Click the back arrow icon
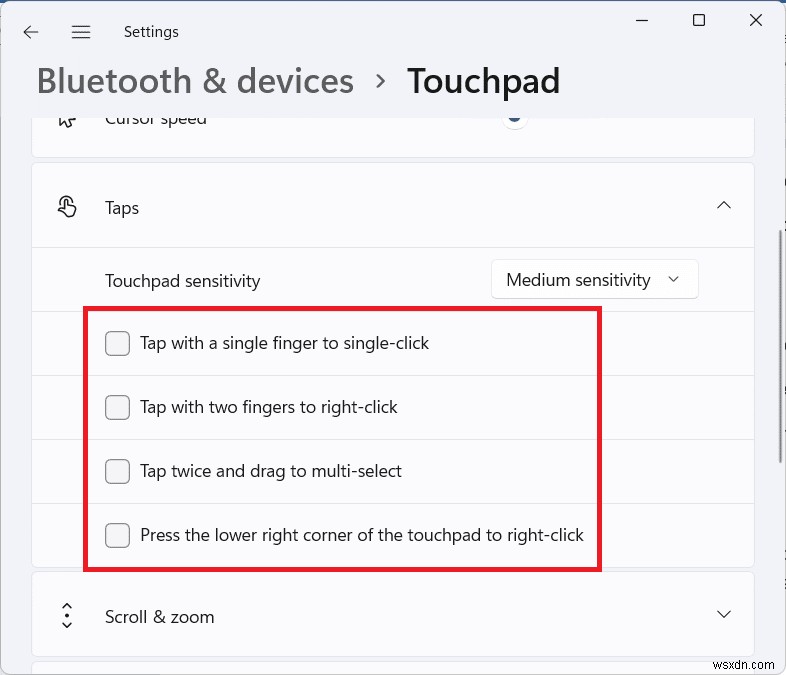786x675 pixels. point(31,32)
